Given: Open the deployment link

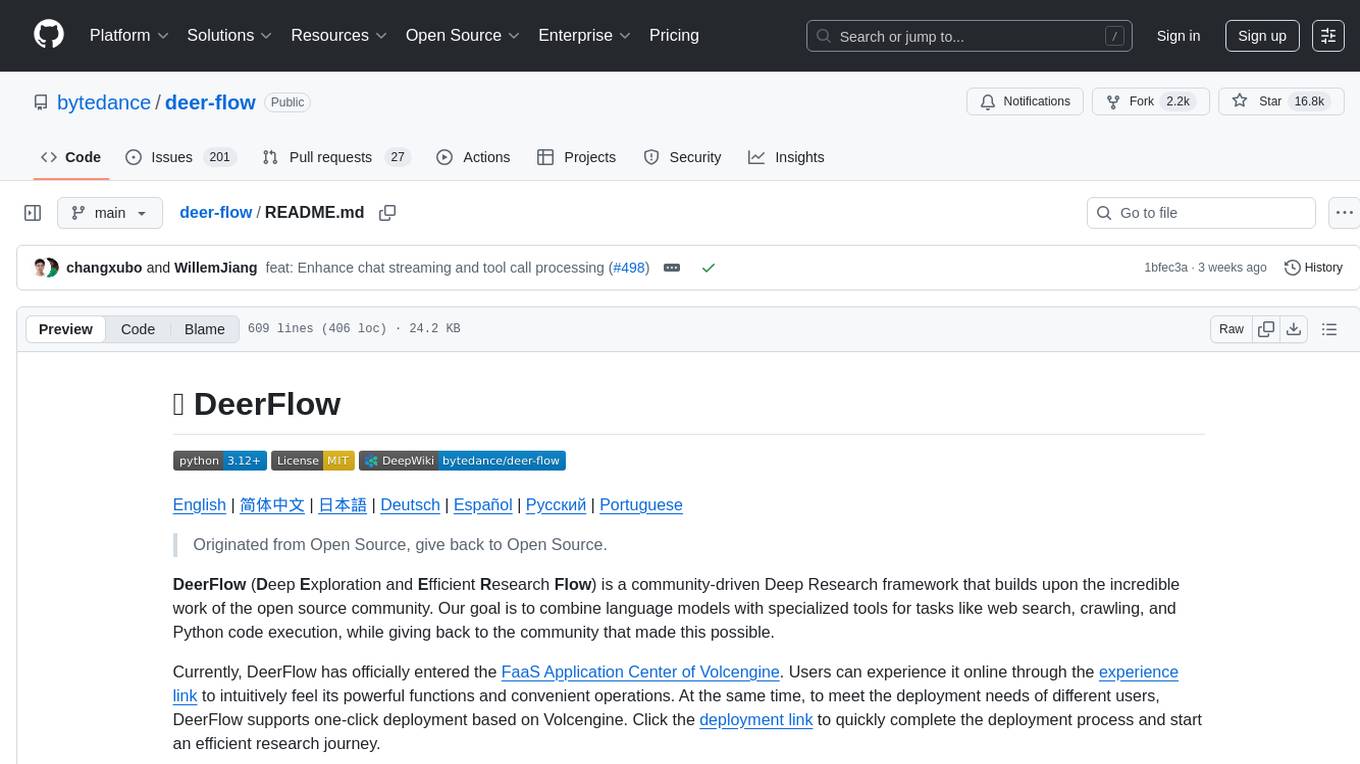Looking at the screenshot, I should coord(756,720).
